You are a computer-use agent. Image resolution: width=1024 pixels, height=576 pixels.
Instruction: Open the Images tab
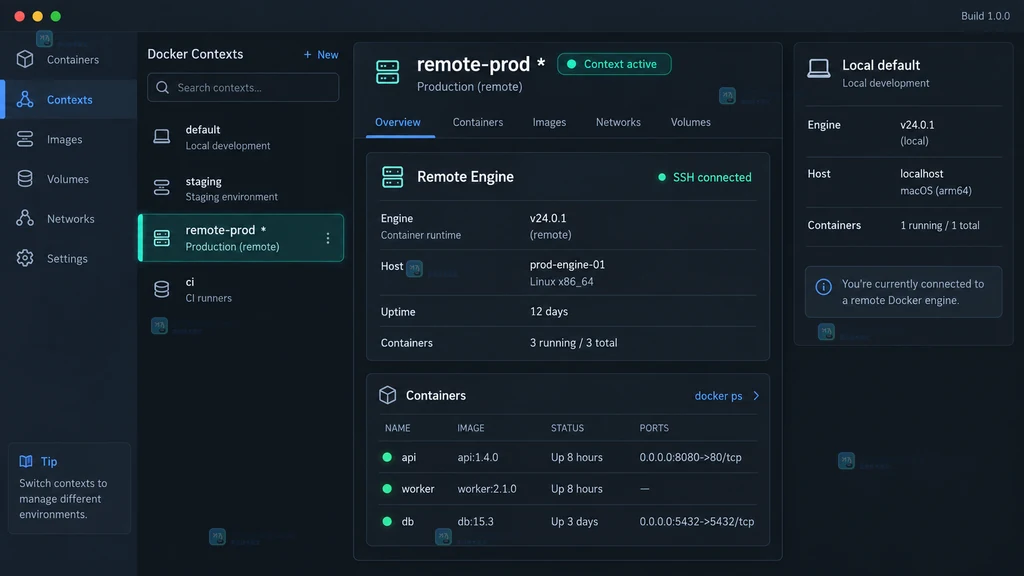[549, 122]
